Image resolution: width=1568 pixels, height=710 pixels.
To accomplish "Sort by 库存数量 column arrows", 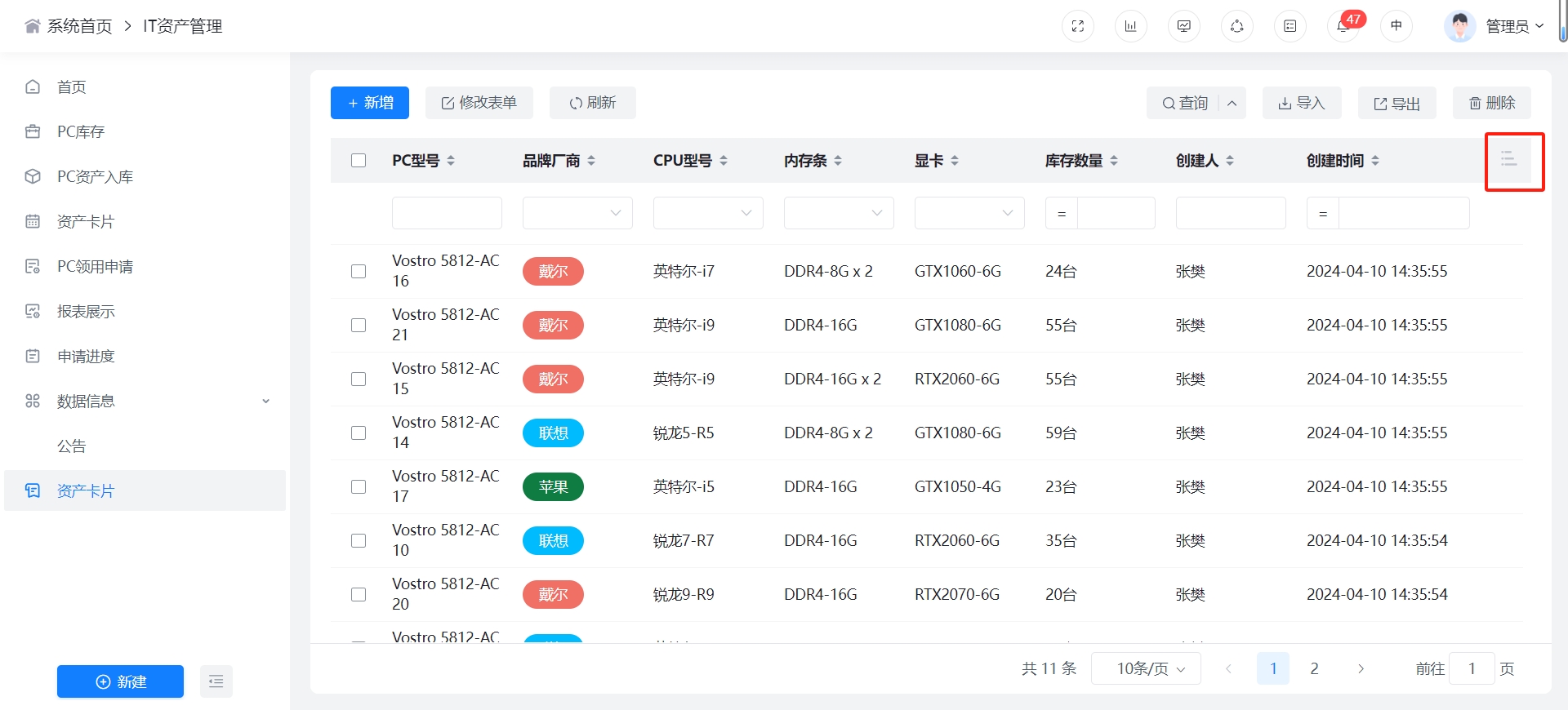I will (1114, 161).
